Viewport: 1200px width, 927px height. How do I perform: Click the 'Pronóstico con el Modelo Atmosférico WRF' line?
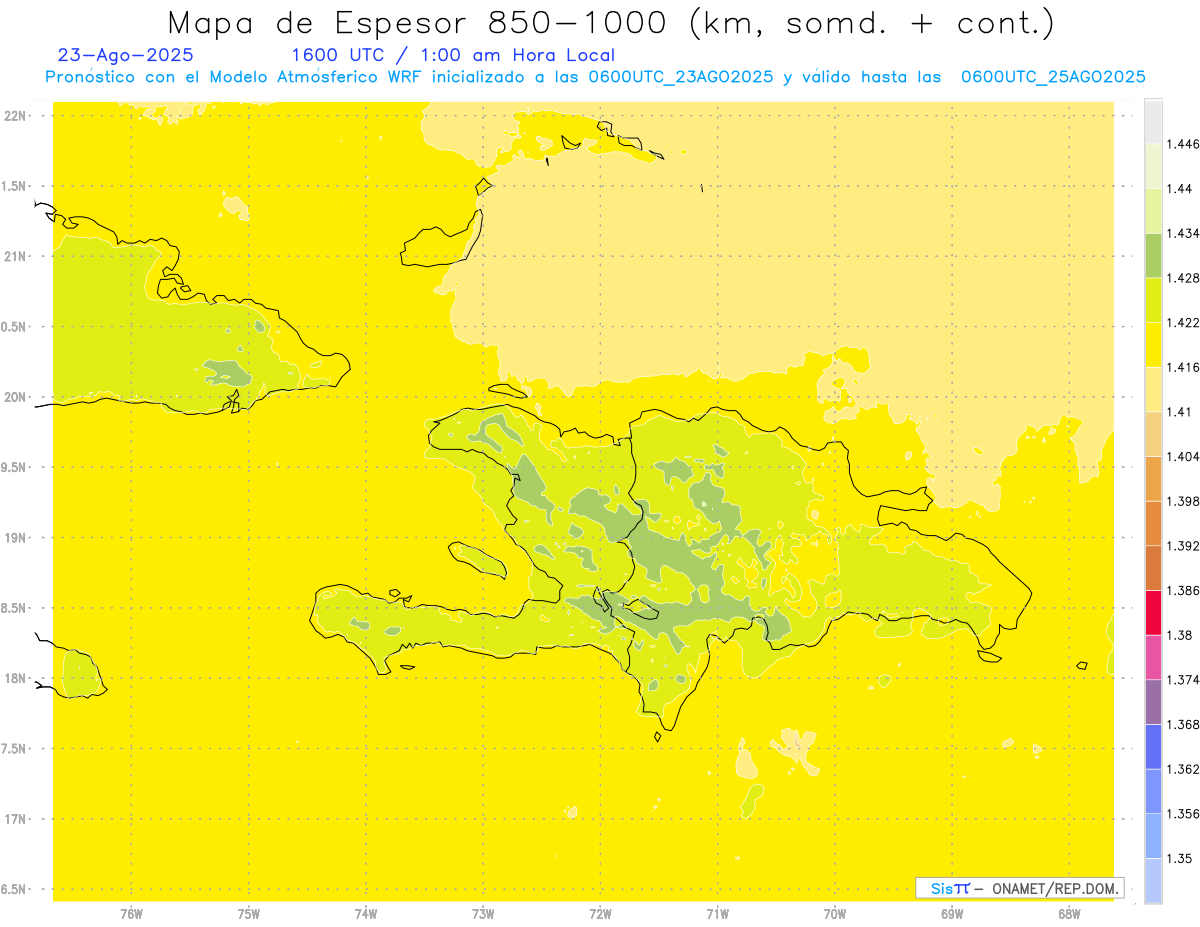tap(595, 77)
